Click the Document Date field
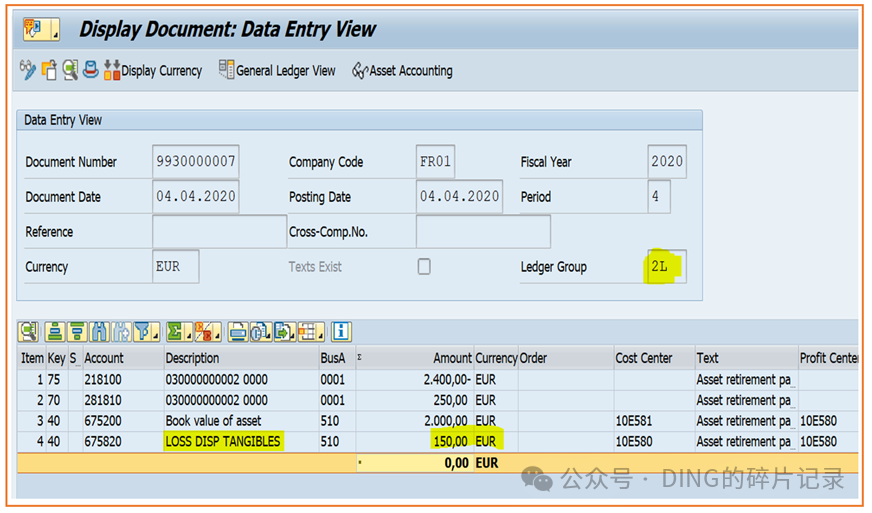Viewport: 872px width, 513px height. (196, 196)
